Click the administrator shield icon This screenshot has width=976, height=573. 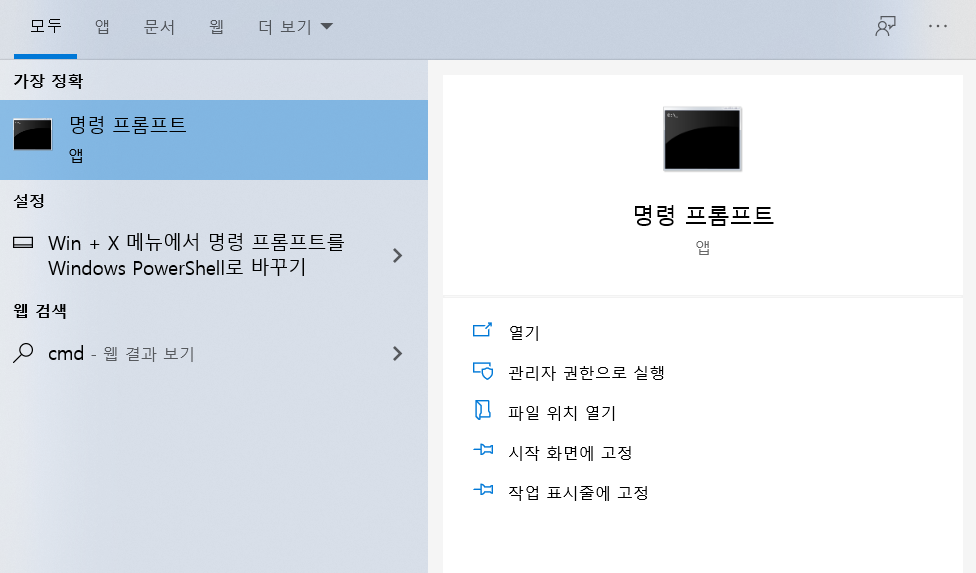483,371
